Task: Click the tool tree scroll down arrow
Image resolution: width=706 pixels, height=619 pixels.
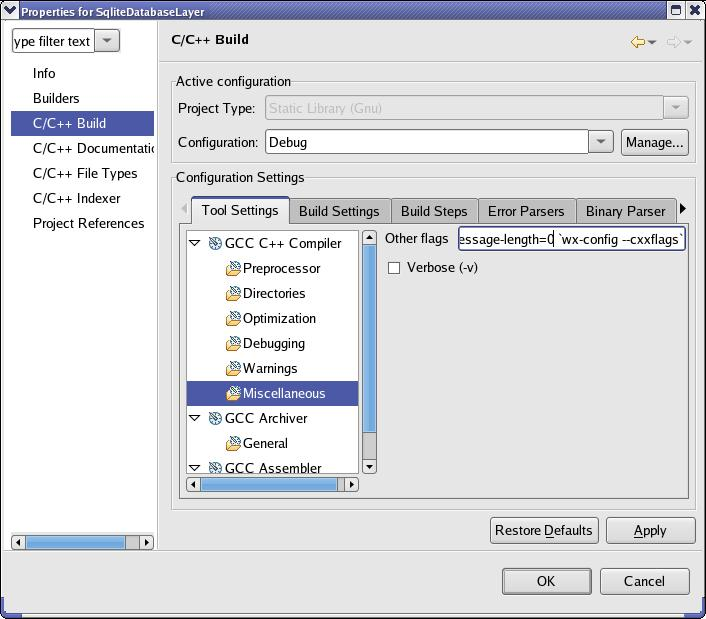Action: pyautogui.click(x=369, y=466)
